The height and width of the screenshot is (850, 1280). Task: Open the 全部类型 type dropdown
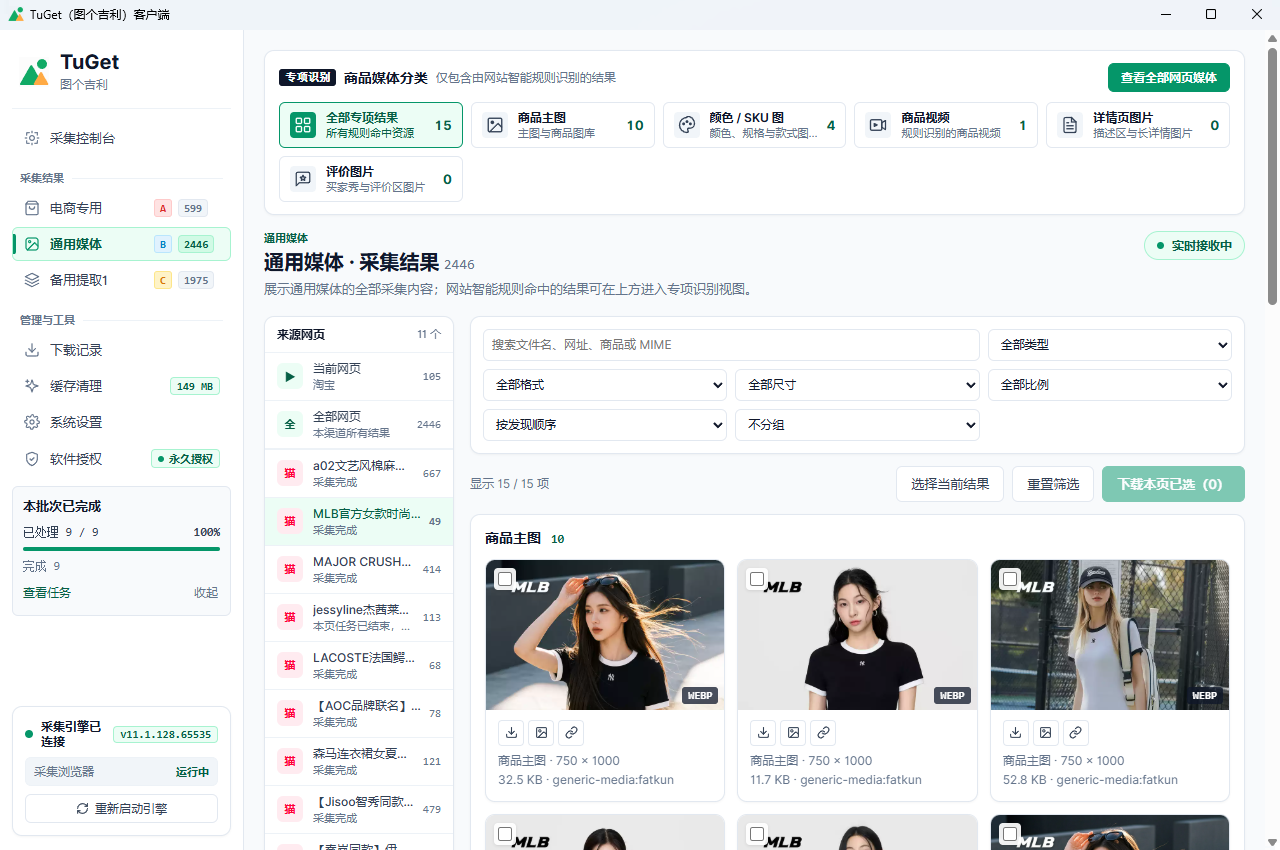[1110, 345]
